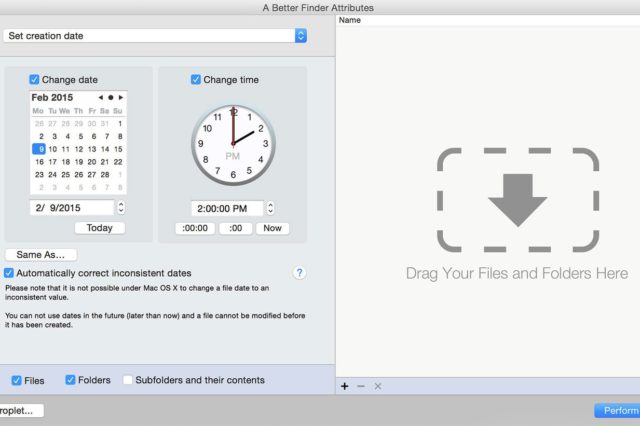Open the Same As... dialog

(x=41, y=255)
